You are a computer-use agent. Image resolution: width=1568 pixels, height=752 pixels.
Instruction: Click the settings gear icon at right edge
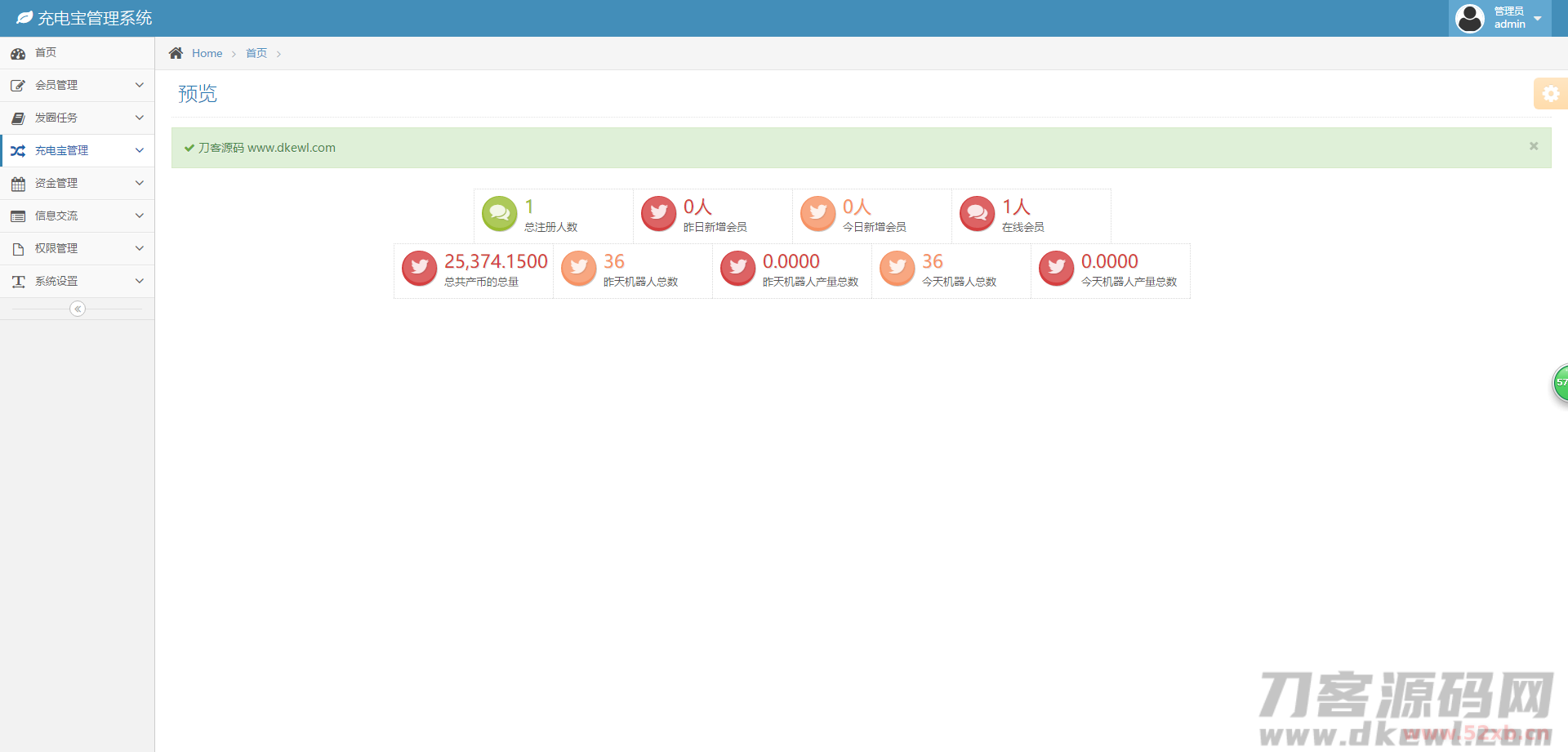point(1550,94)
